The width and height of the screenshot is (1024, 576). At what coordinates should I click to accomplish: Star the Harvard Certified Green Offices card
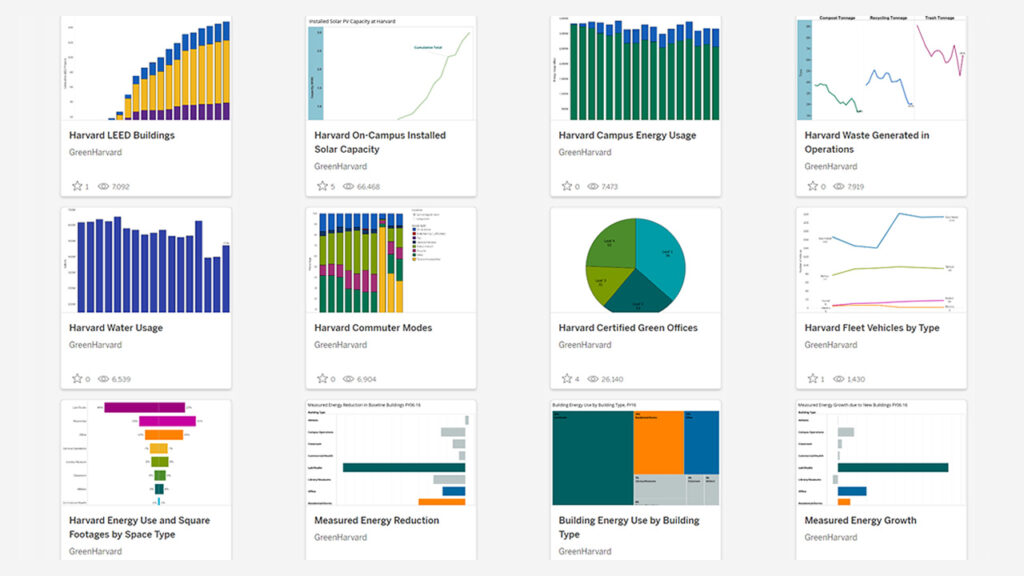567,379
